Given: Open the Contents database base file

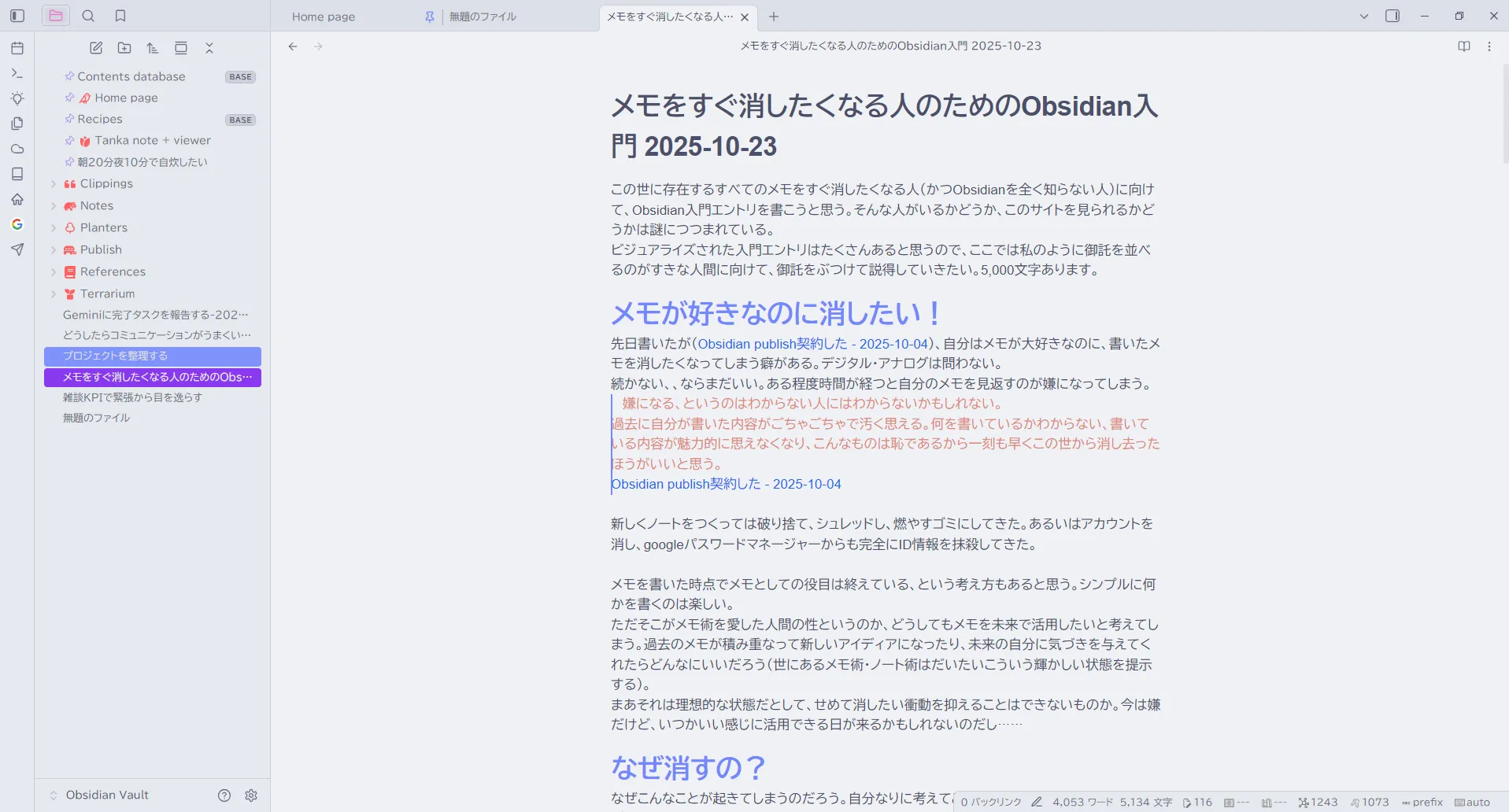Looking at the screenshot, I should pos(153,76).
